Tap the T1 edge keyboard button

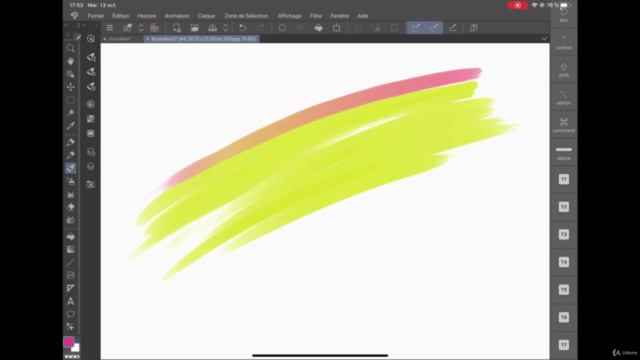coord(564,179)
